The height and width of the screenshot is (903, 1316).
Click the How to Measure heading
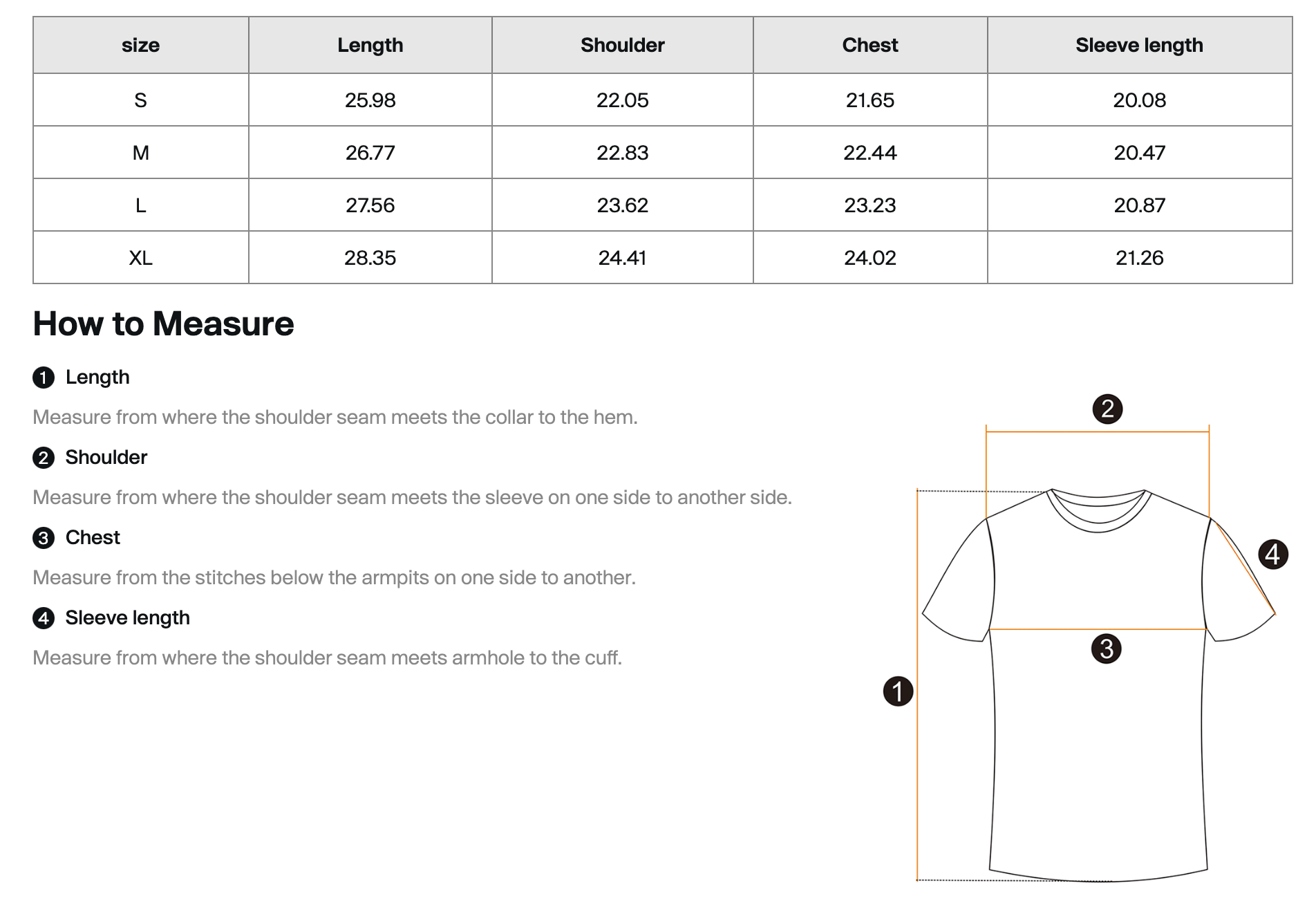click(164, 324)
